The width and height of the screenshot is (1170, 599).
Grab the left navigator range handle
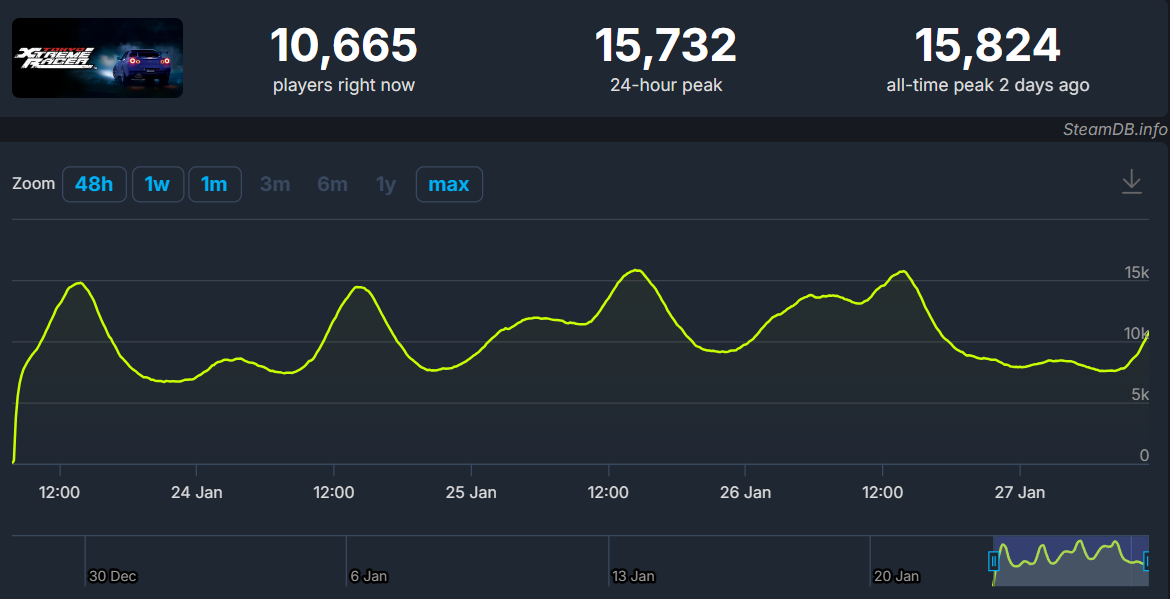point(994,561)
